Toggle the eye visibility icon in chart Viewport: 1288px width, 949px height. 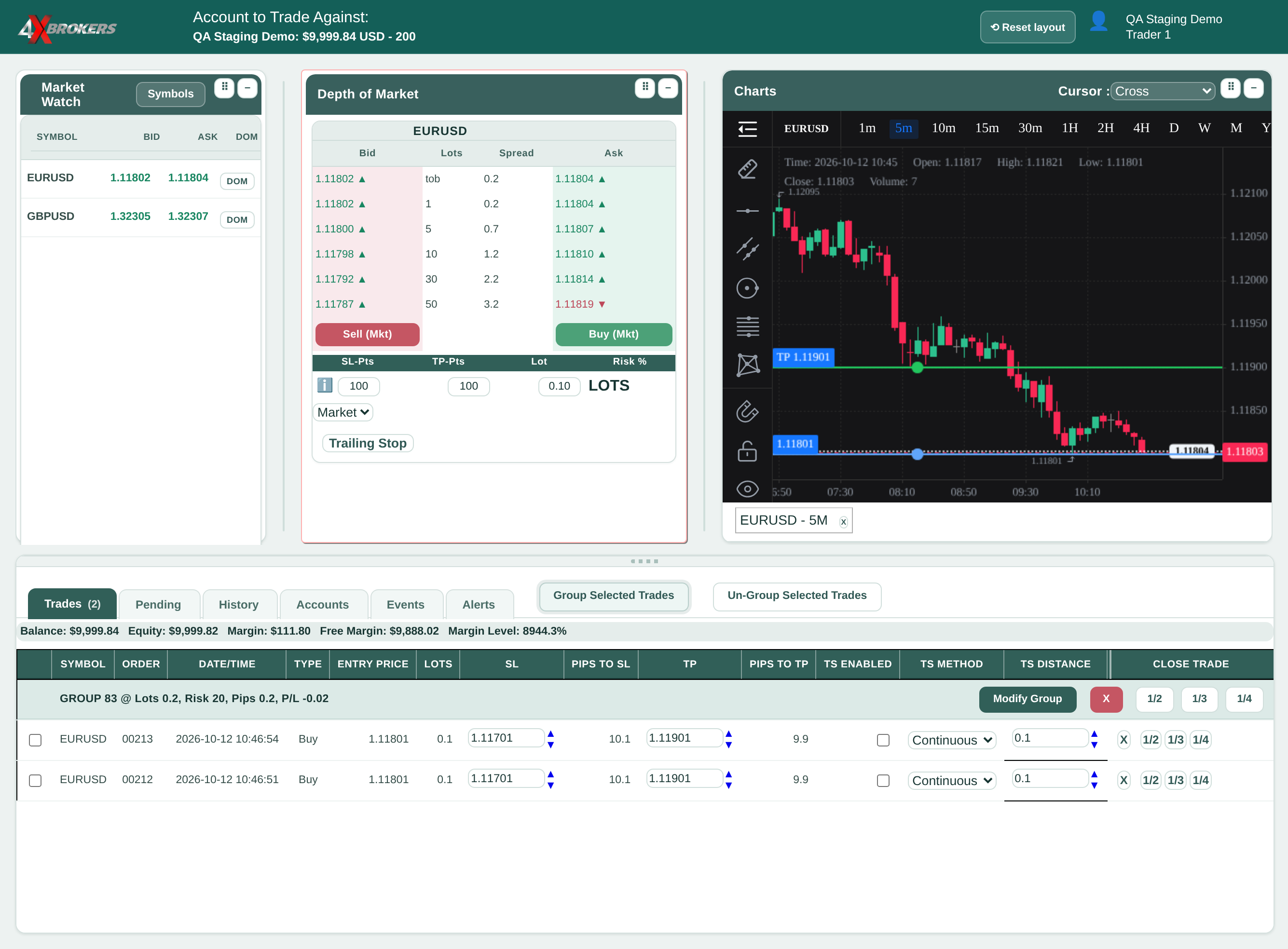point(747,489)
